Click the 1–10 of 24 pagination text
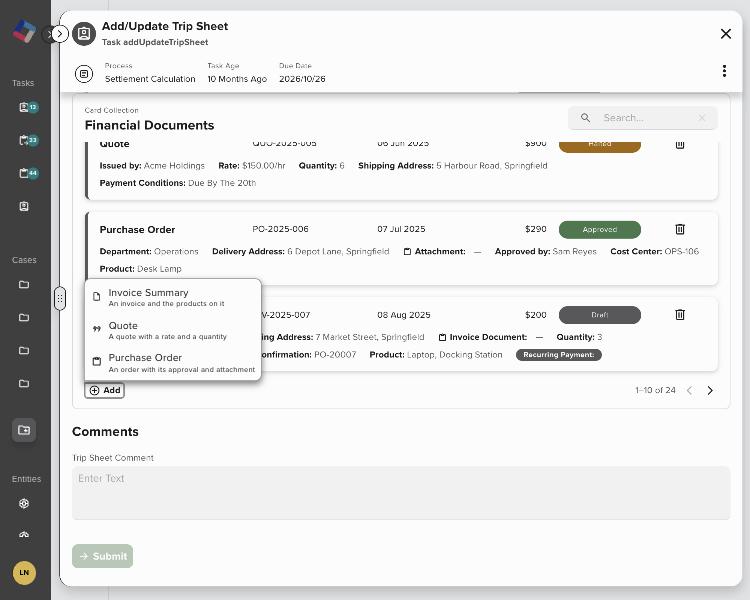750x600 pixels. [655, 390]
